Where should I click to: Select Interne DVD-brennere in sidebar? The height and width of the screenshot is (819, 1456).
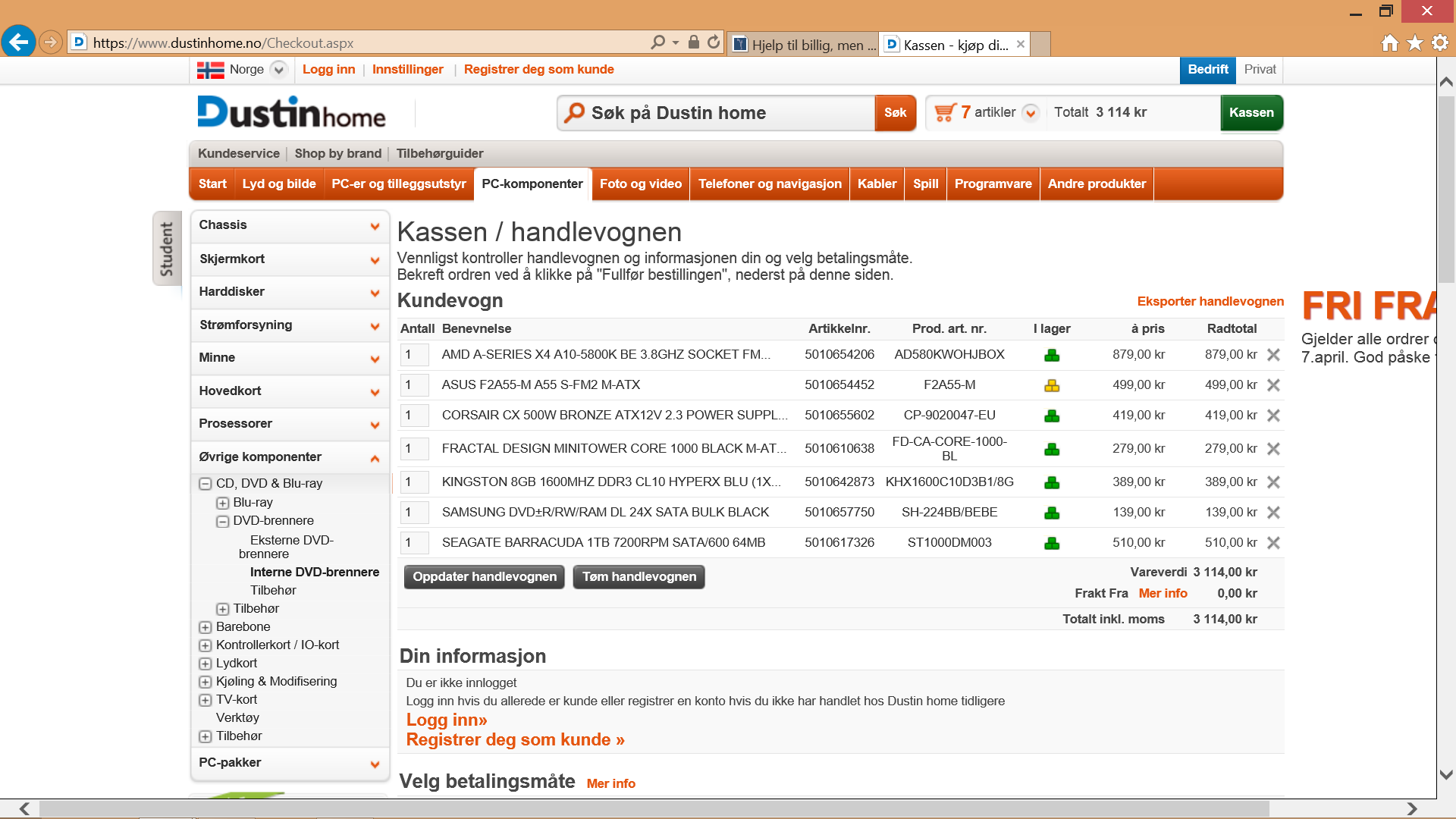click(315, 573)
